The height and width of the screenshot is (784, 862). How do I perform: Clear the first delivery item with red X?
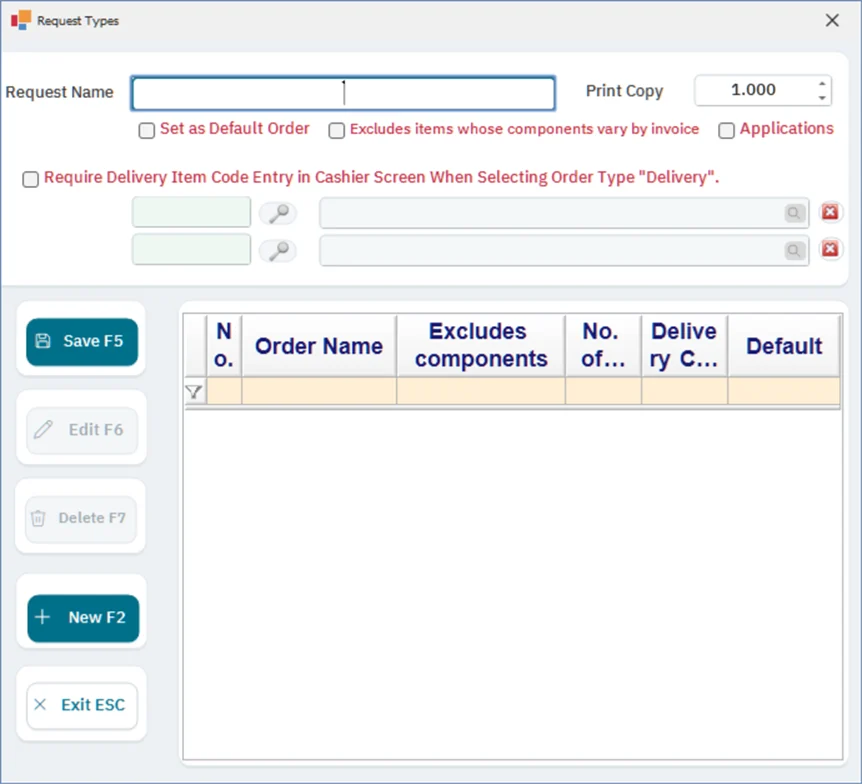(830, 212)
